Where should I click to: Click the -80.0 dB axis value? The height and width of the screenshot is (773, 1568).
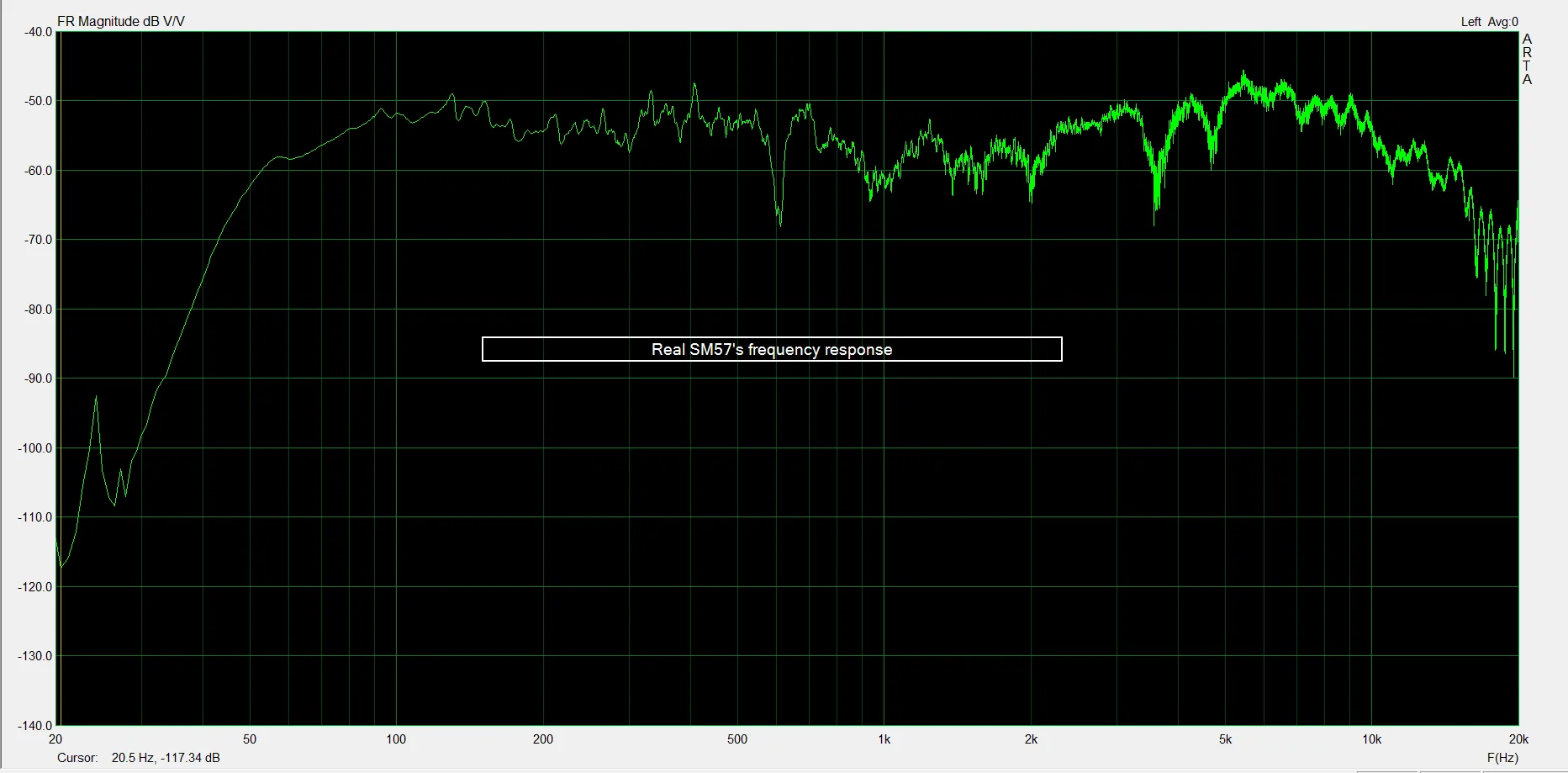(38, 310)
